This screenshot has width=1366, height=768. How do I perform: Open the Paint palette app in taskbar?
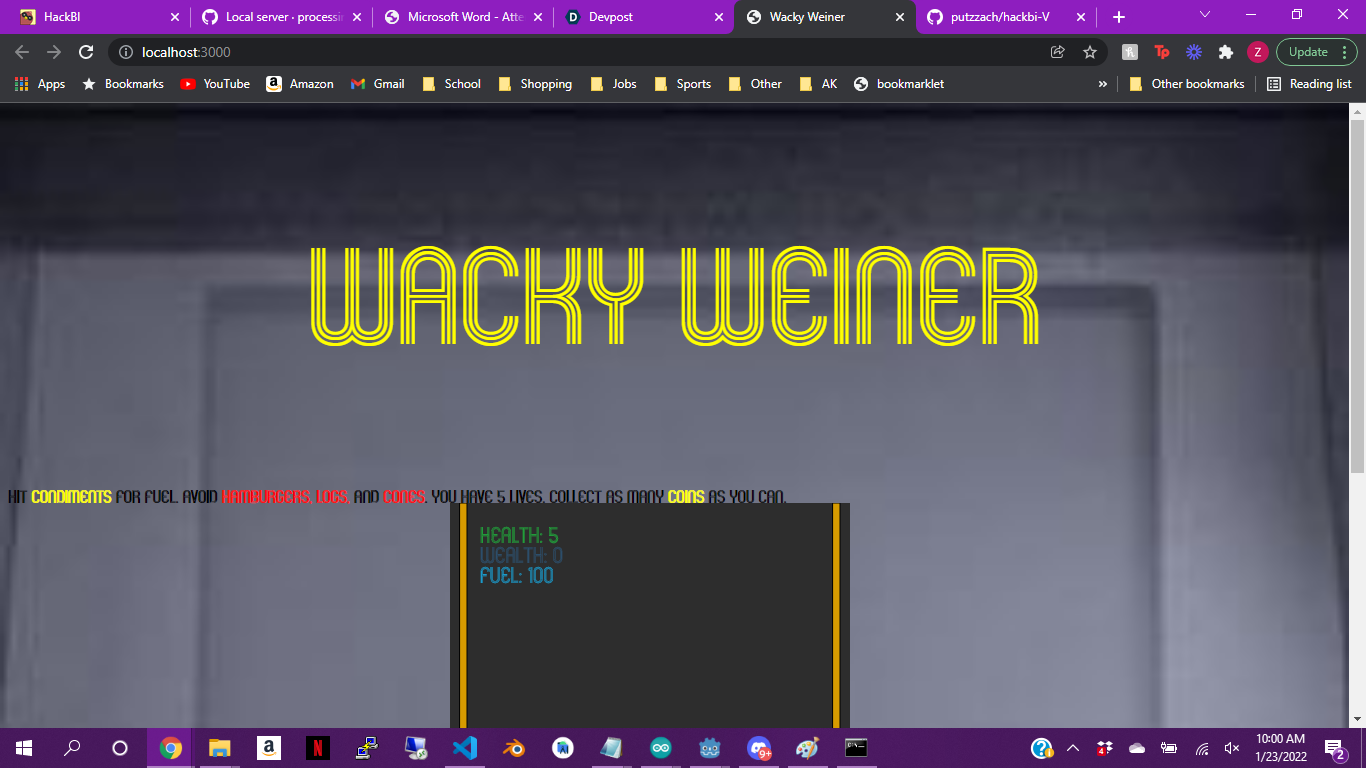pos(807,748)
